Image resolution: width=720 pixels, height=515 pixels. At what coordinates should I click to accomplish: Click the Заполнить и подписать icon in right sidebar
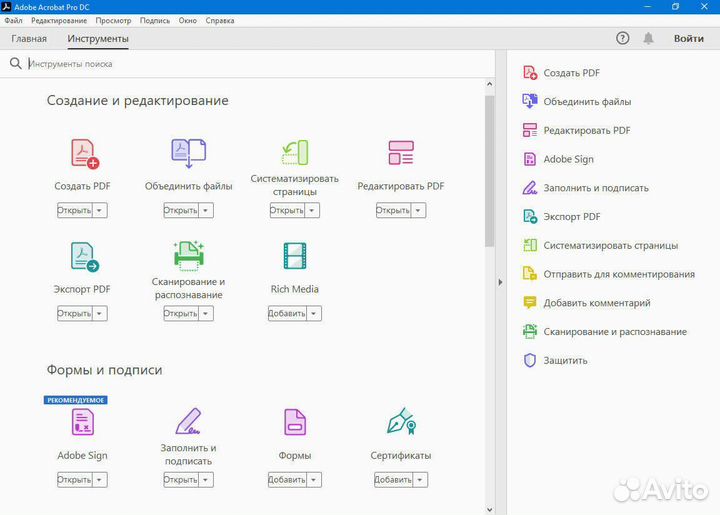(x=530, y=188)
